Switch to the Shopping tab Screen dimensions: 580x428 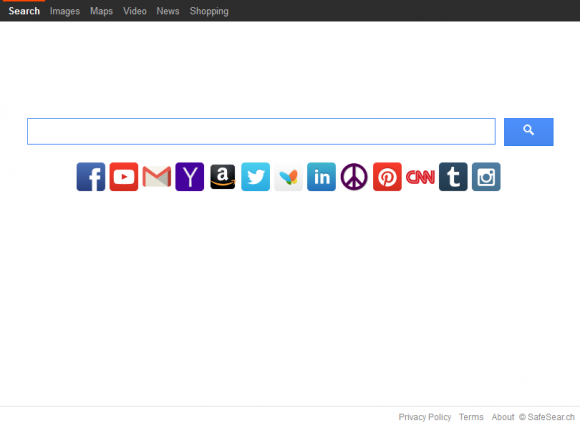point(209,11)
